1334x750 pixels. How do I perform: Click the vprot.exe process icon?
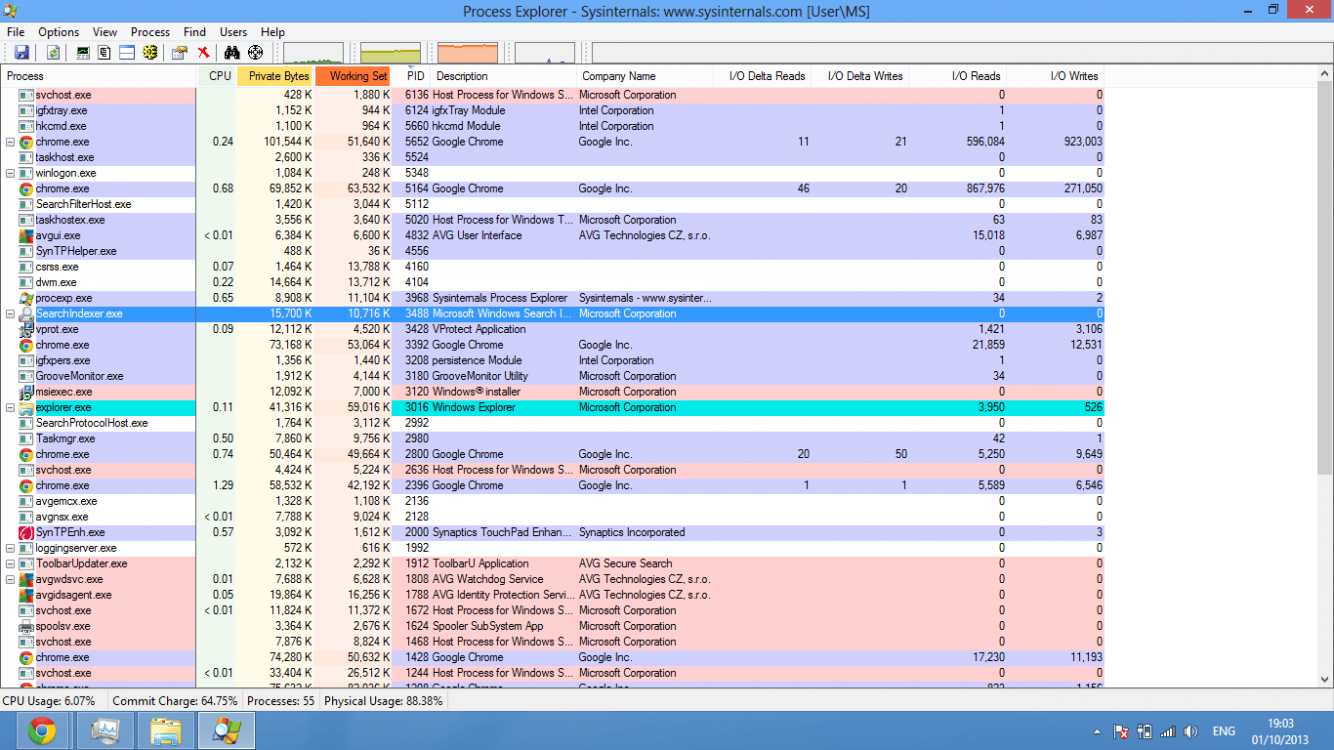27,329
